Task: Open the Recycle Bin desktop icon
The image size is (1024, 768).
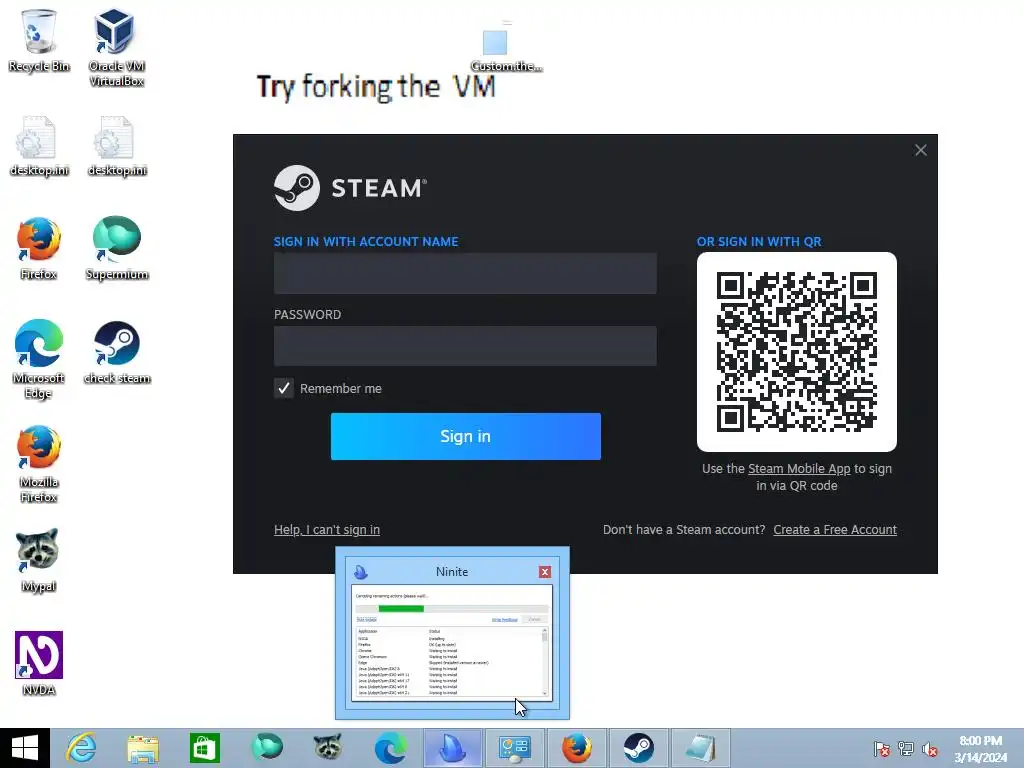Action: [x=39, y=40]
